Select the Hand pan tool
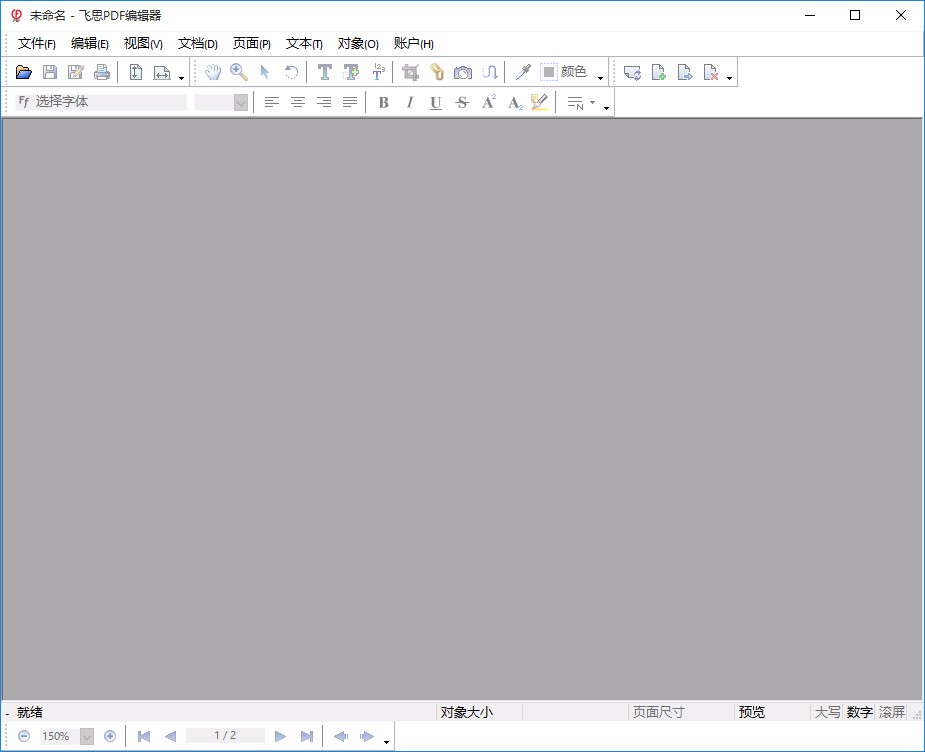This screenshot has height=752, width=925. tap(212, 71)
